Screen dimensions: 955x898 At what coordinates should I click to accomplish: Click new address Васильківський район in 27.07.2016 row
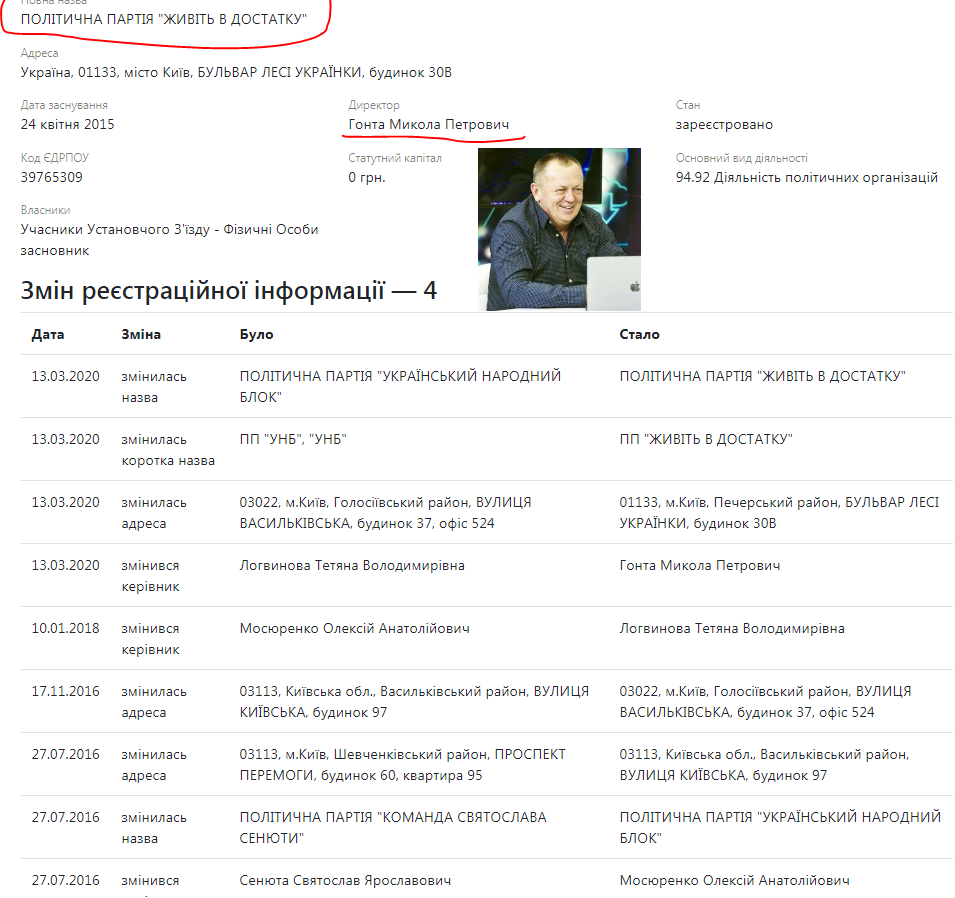(x=764, y=765)
